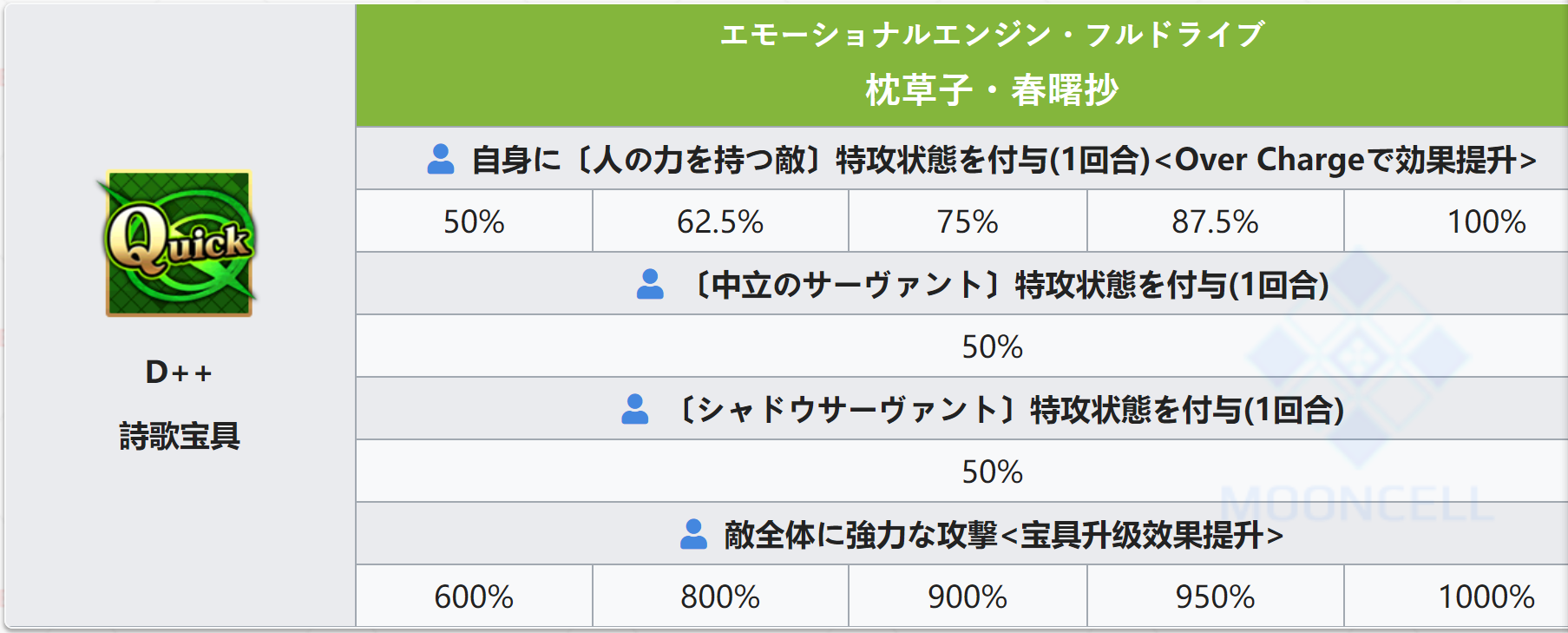1568x633 pixels.
Task: Click the 600% damage value cell
Action: click(474, 597)
